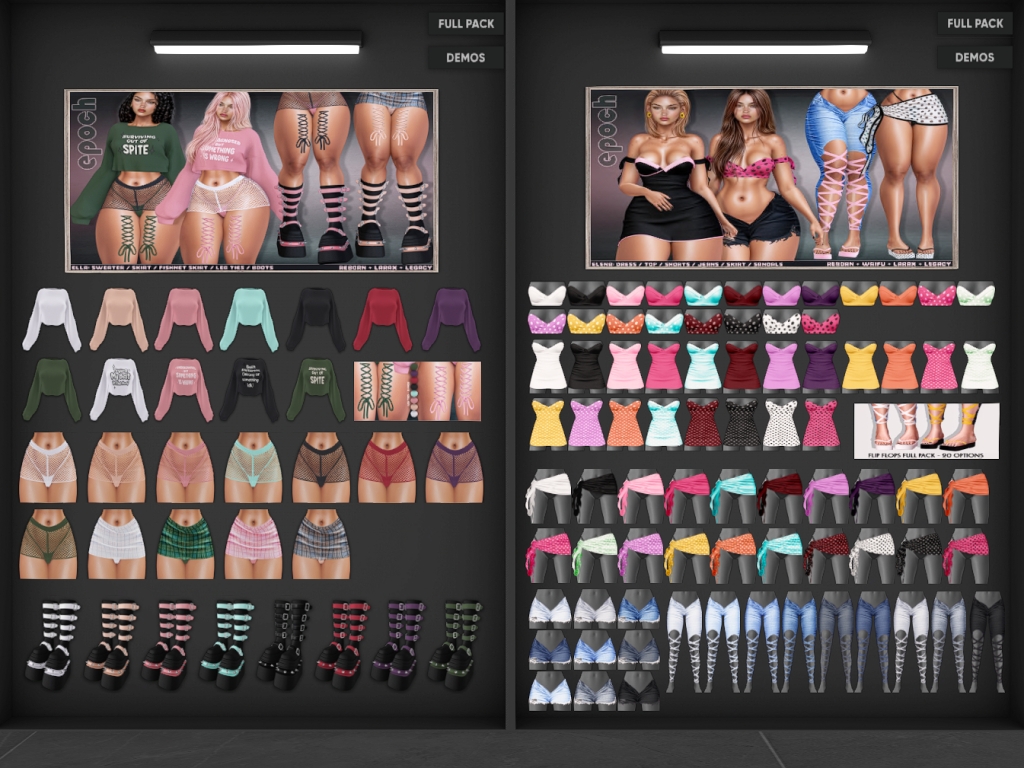The height and width of the screenshot is (768, 1024).
Task: Click FULL PACK button on left vendor wall
Action: pyautogui.click(x=466, y=23)
